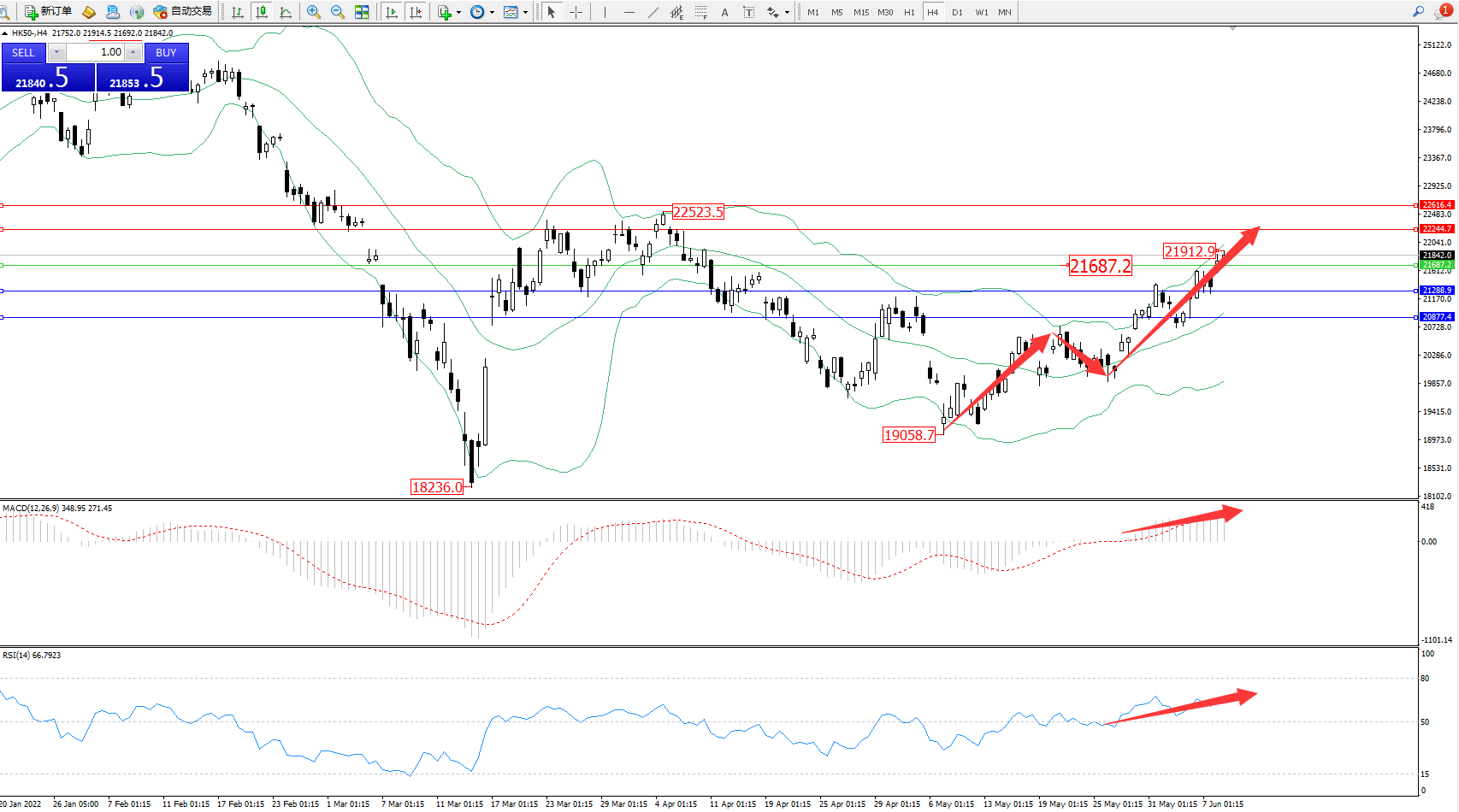Click the SELL button
Viewport: 1459px width, 812px height.
pyautogui.click(x=23, y=52)
